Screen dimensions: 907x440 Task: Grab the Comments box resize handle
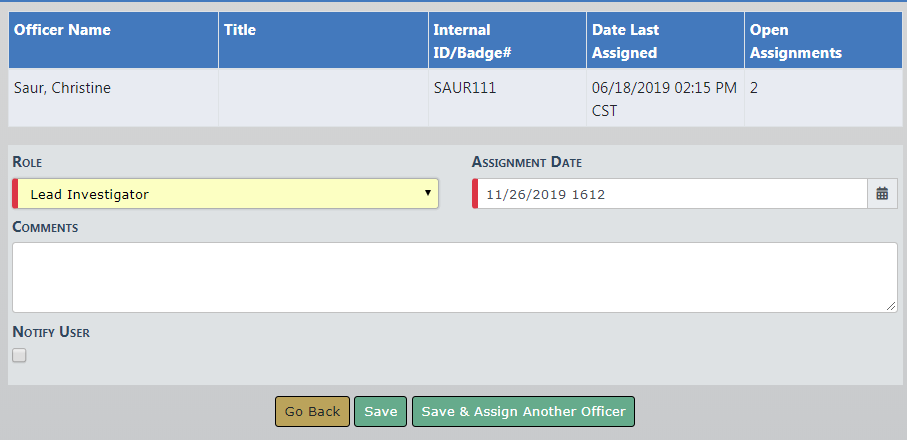point(892,307)
